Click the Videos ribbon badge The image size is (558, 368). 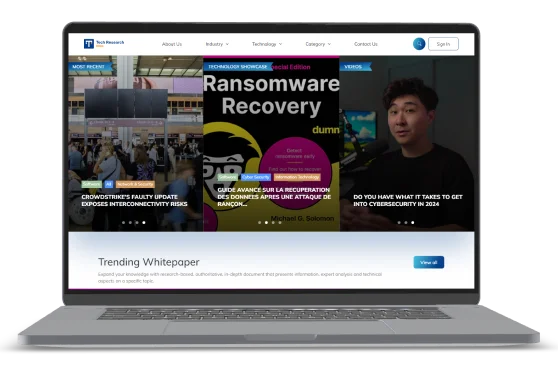coord(354,67)
